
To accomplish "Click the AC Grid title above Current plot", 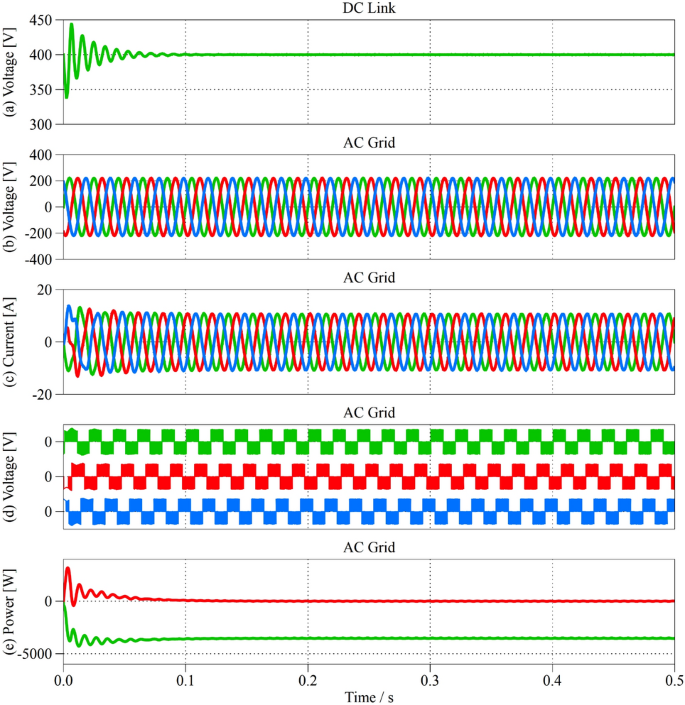I will tap(369, 278).
